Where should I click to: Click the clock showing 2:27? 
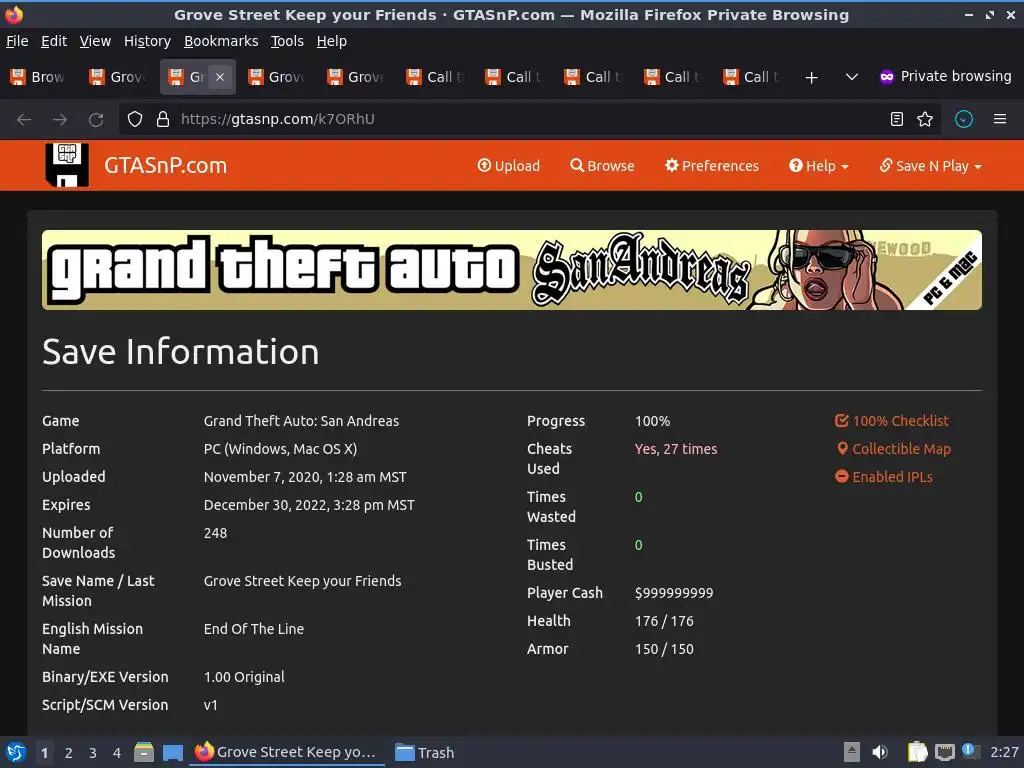click(x=1004, y=752)
